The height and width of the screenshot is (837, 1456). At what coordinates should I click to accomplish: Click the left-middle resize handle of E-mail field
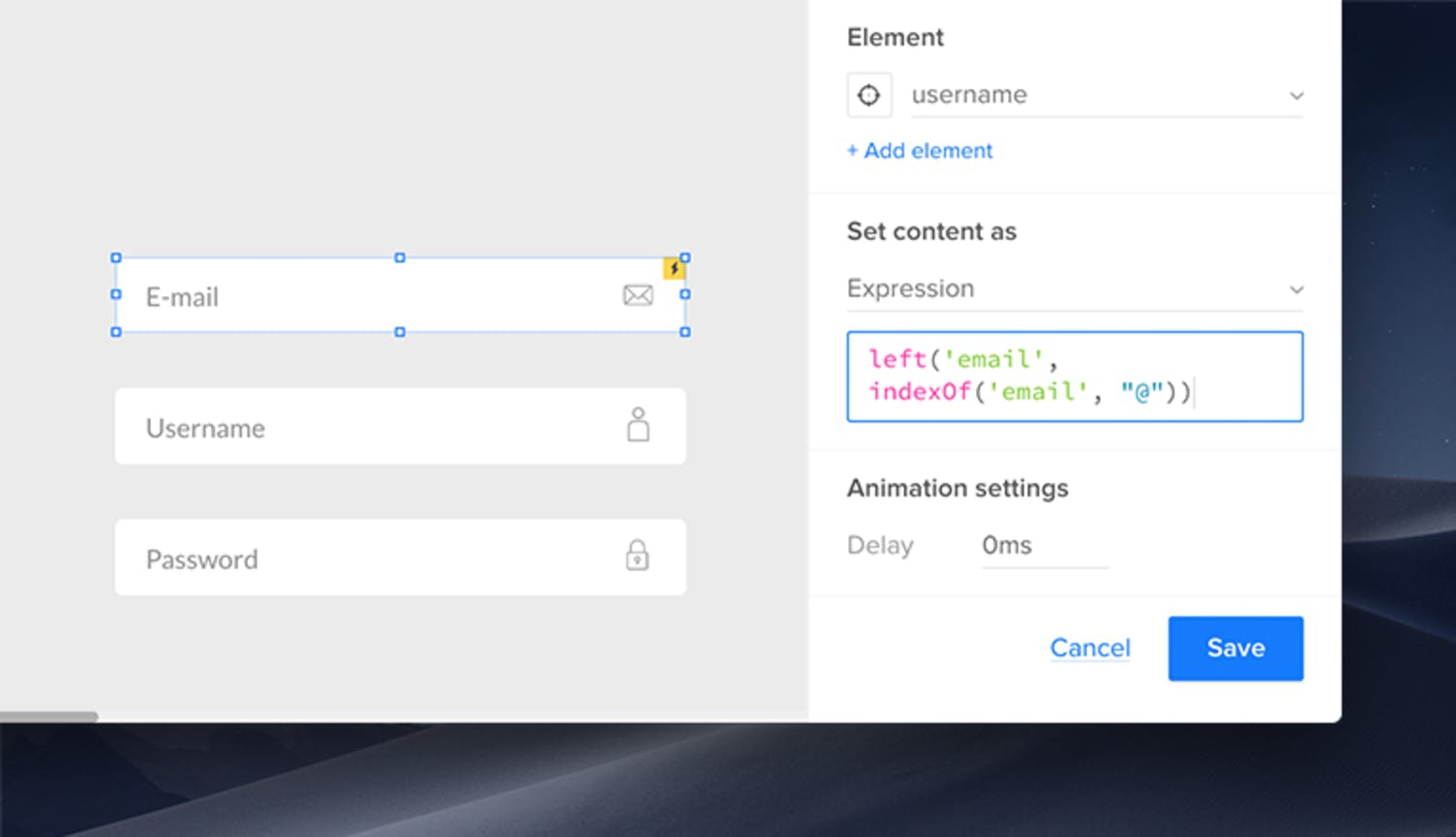(116, 294)
